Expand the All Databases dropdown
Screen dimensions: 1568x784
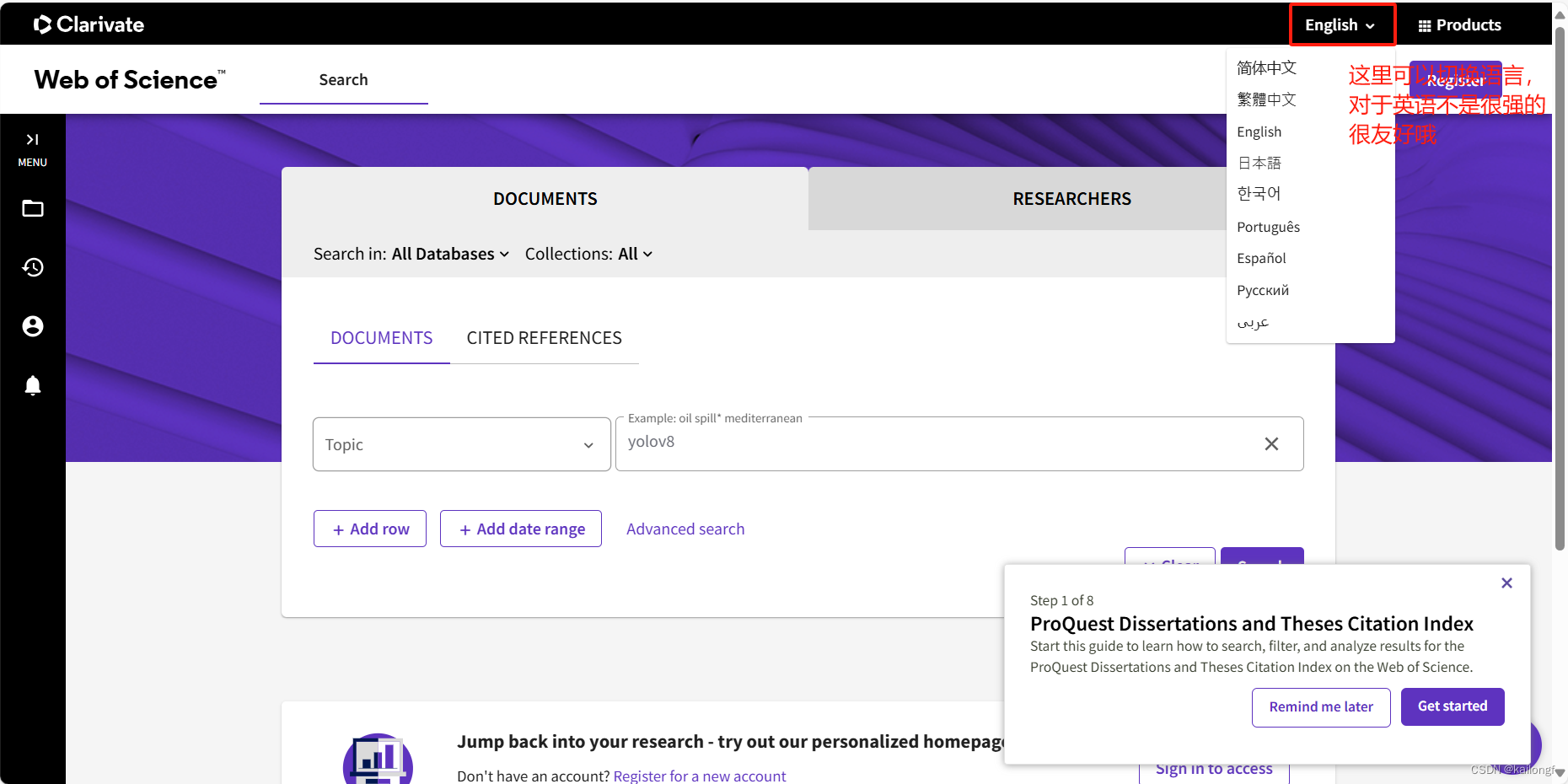[450, 254]
